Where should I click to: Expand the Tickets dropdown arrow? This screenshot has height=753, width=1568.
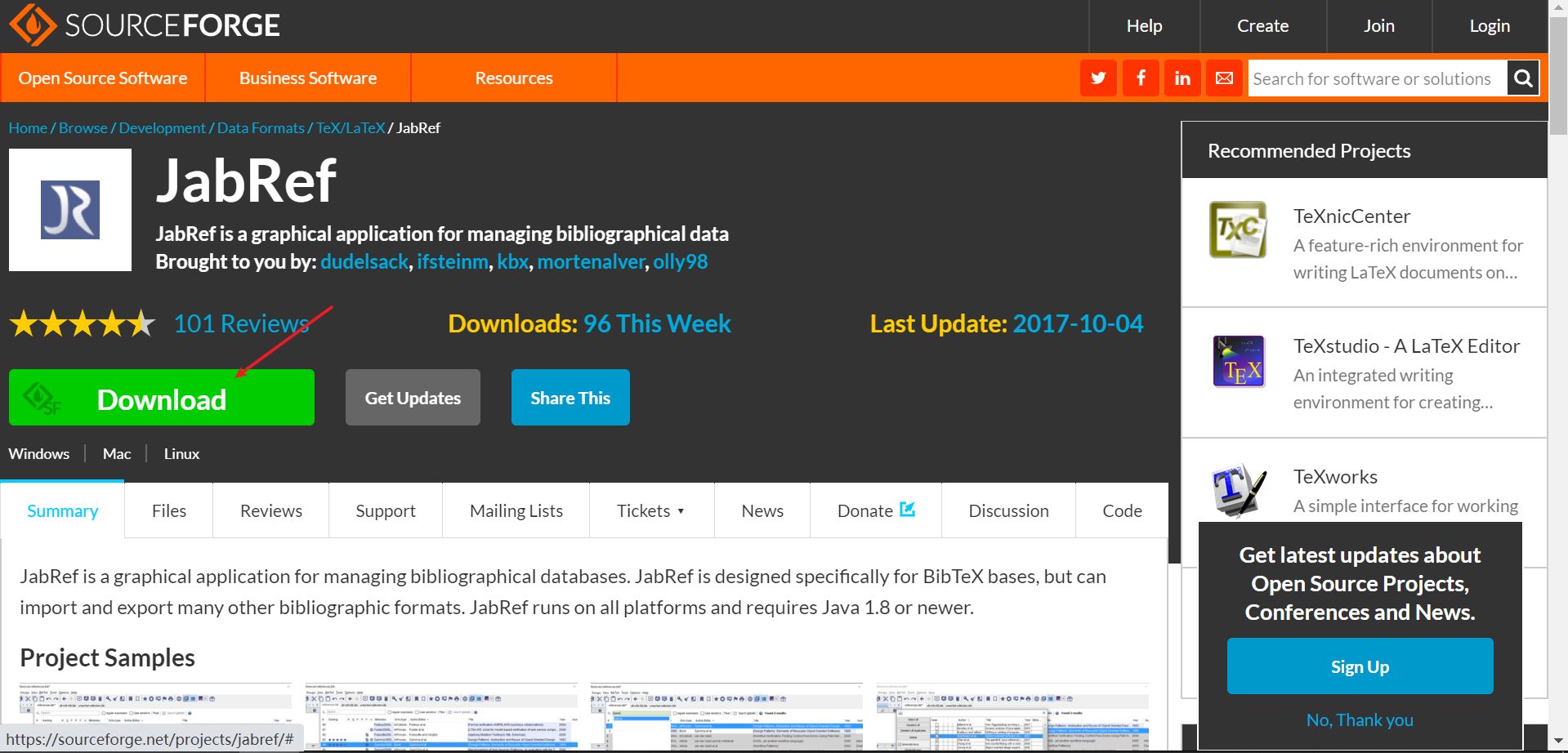(x=681, y=511)
